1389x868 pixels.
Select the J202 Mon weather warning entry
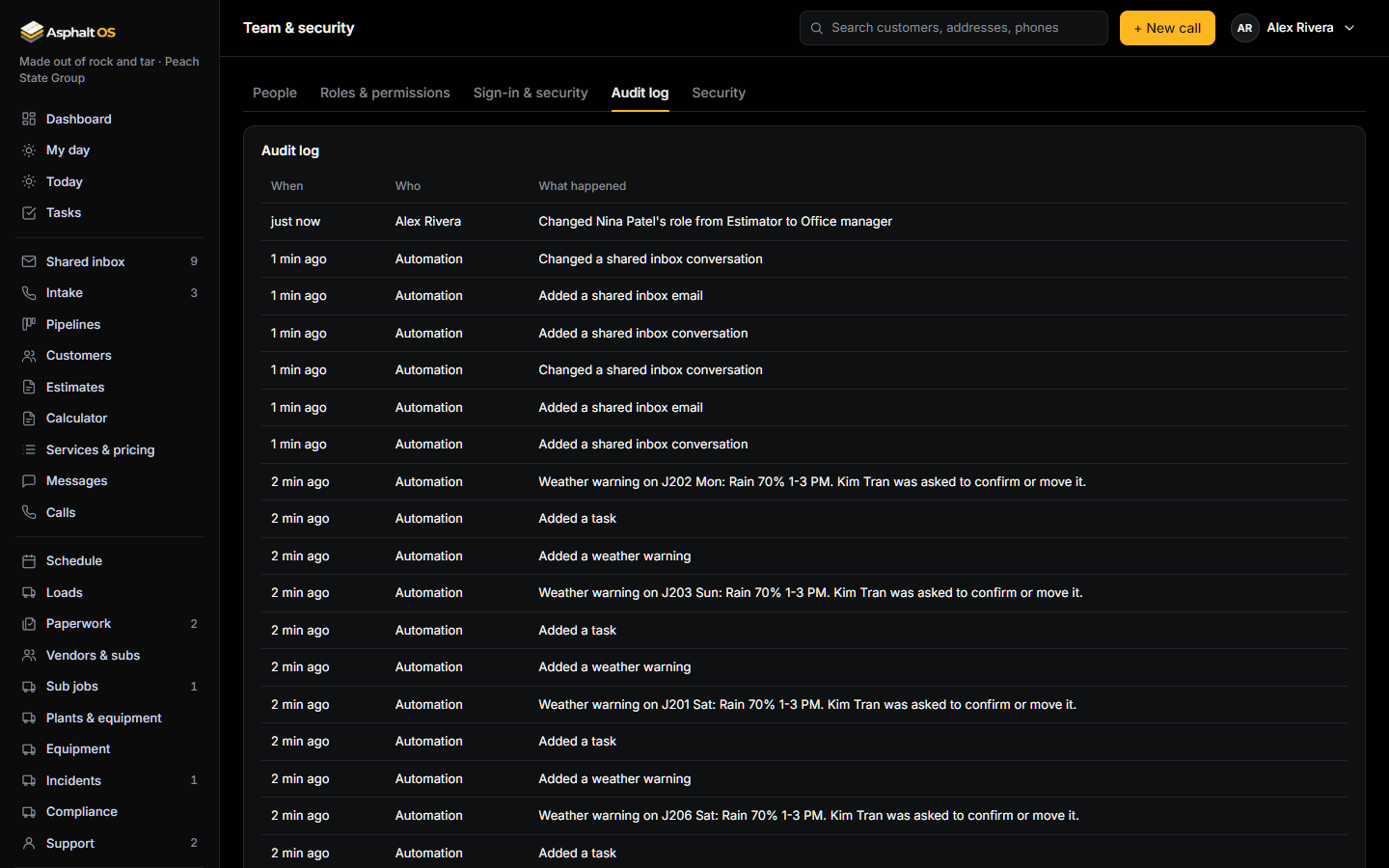pos(804,481)
